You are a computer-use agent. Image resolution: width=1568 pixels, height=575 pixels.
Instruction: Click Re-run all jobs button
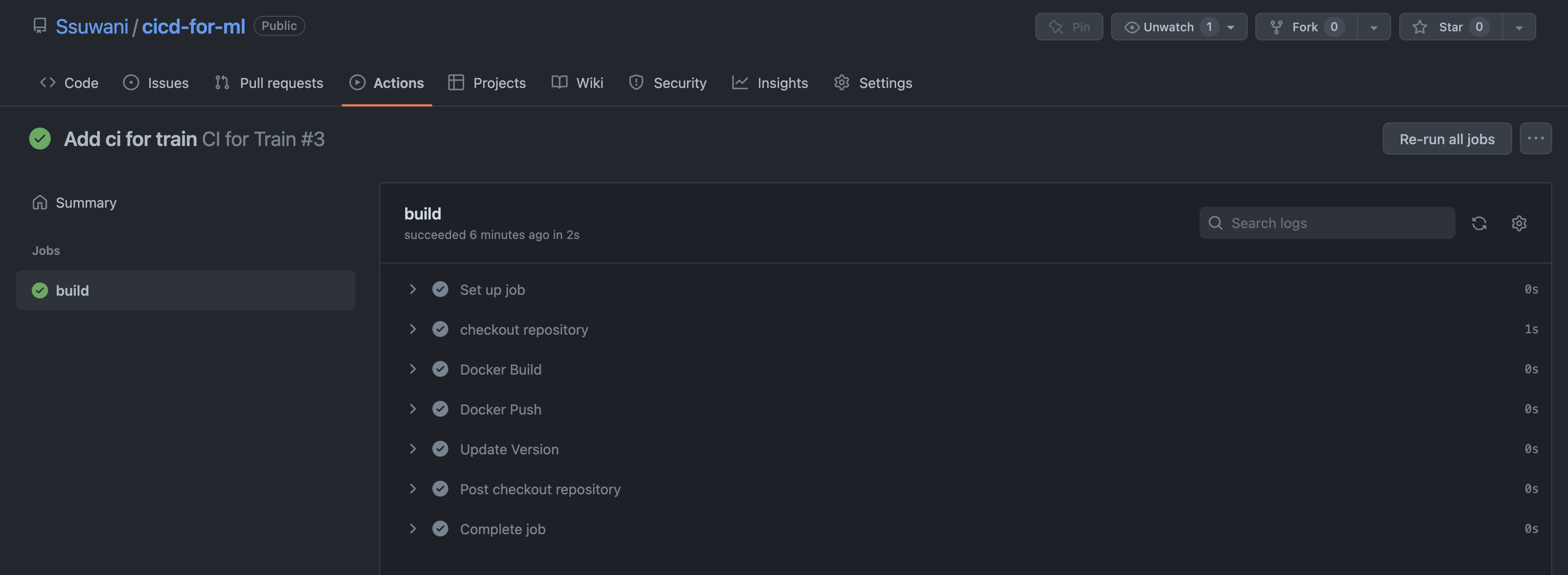[1447, 139]
